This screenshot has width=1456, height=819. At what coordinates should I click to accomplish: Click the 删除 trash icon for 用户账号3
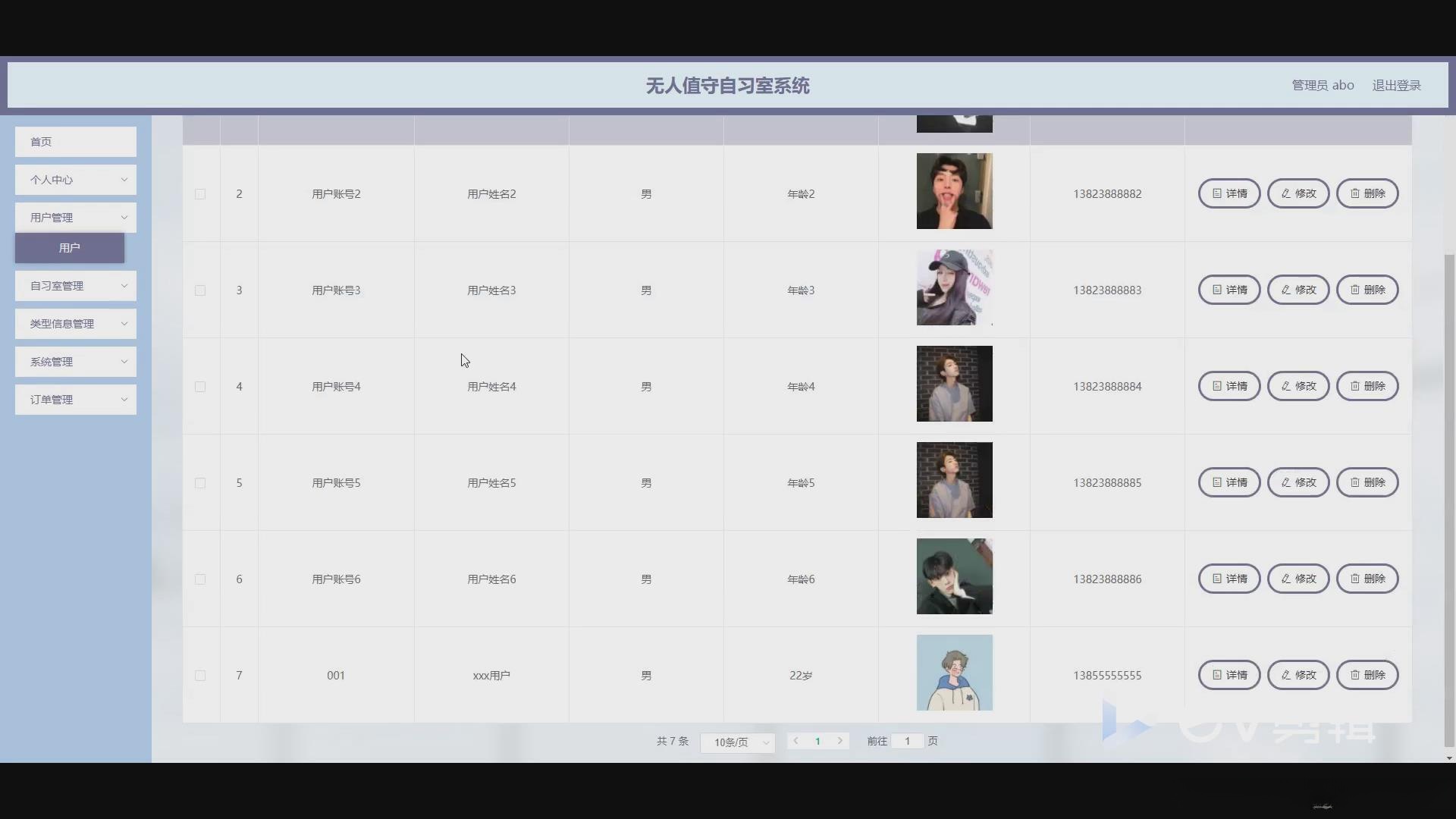(1356, 289)
